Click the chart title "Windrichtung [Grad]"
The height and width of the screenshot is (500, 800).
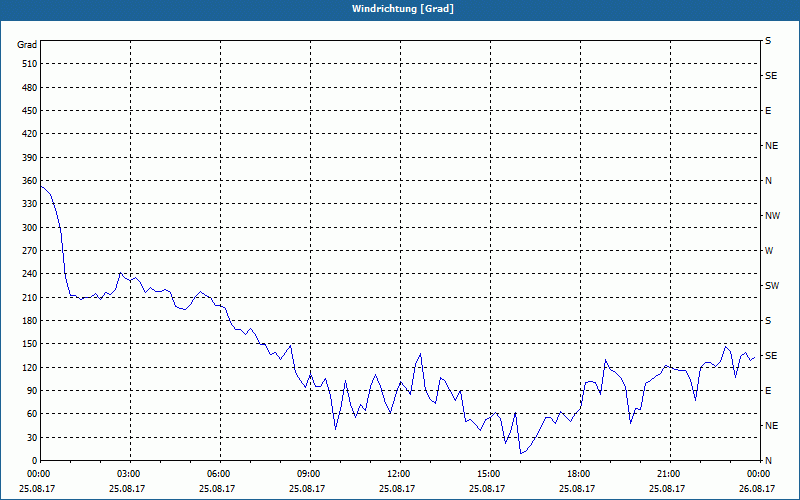pyautogui.click(x=403, y=9)
